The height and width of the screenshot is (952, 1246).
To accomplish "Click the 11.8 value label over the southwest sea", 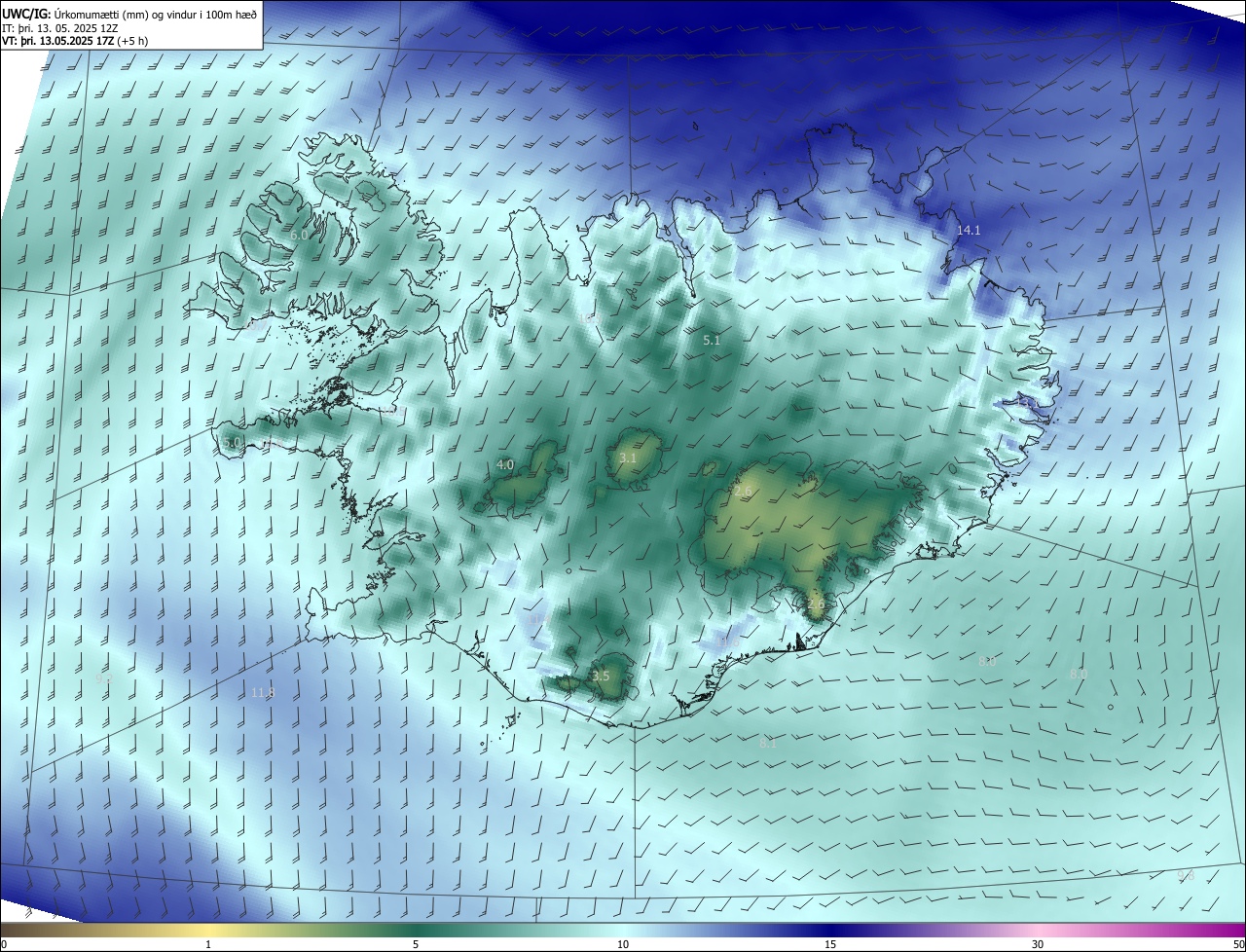I will pos(263,693).
